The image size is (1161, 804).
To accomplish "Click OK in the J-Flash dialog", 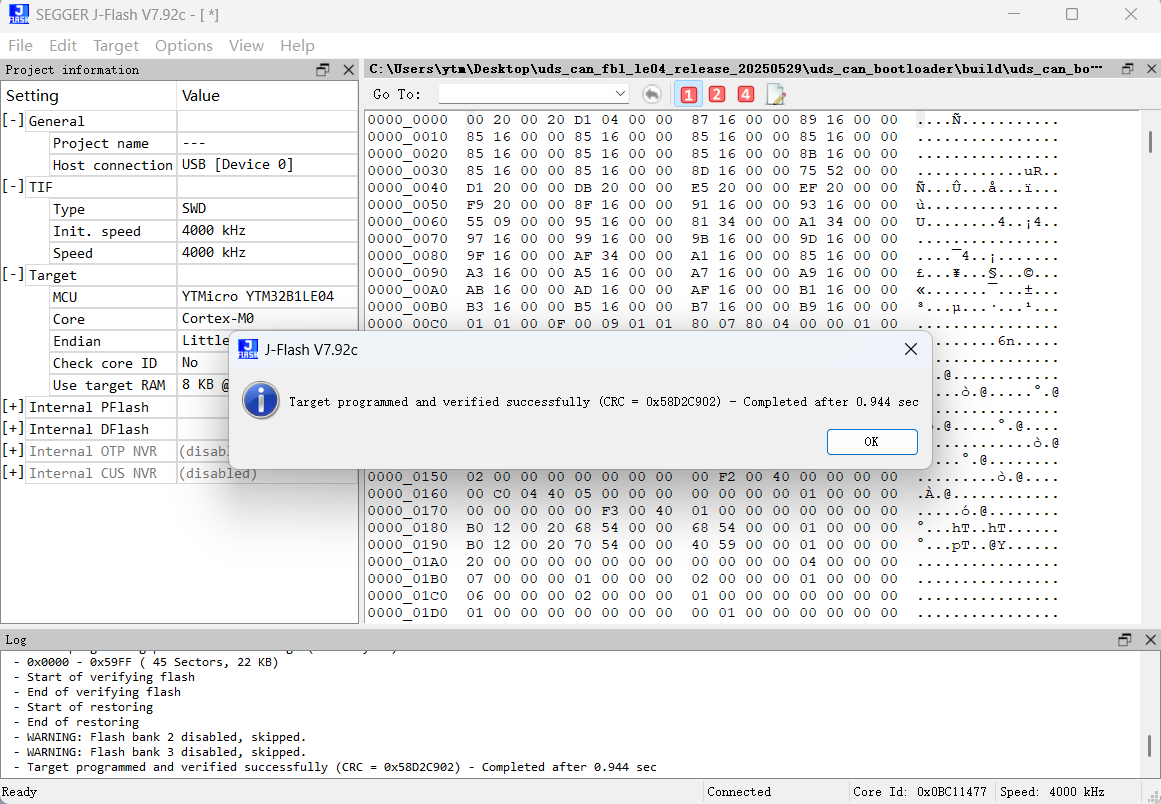I will pos(871,441).
